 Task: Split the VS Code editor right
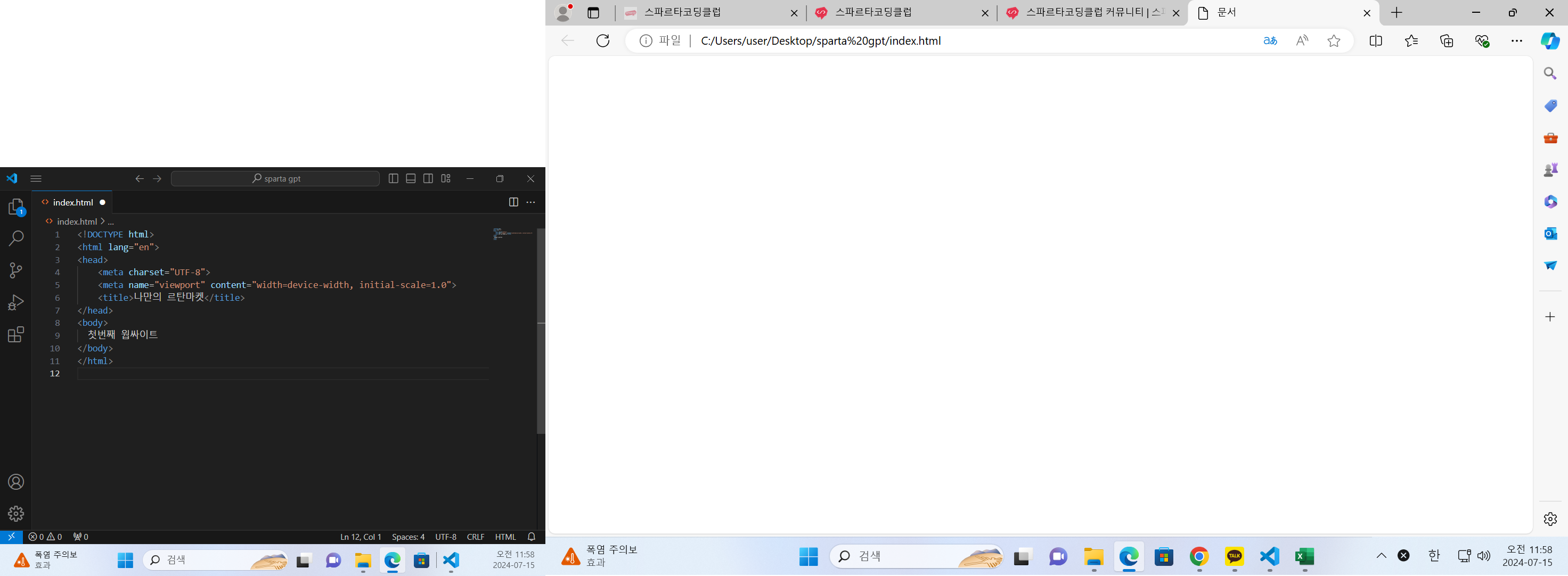513,202
